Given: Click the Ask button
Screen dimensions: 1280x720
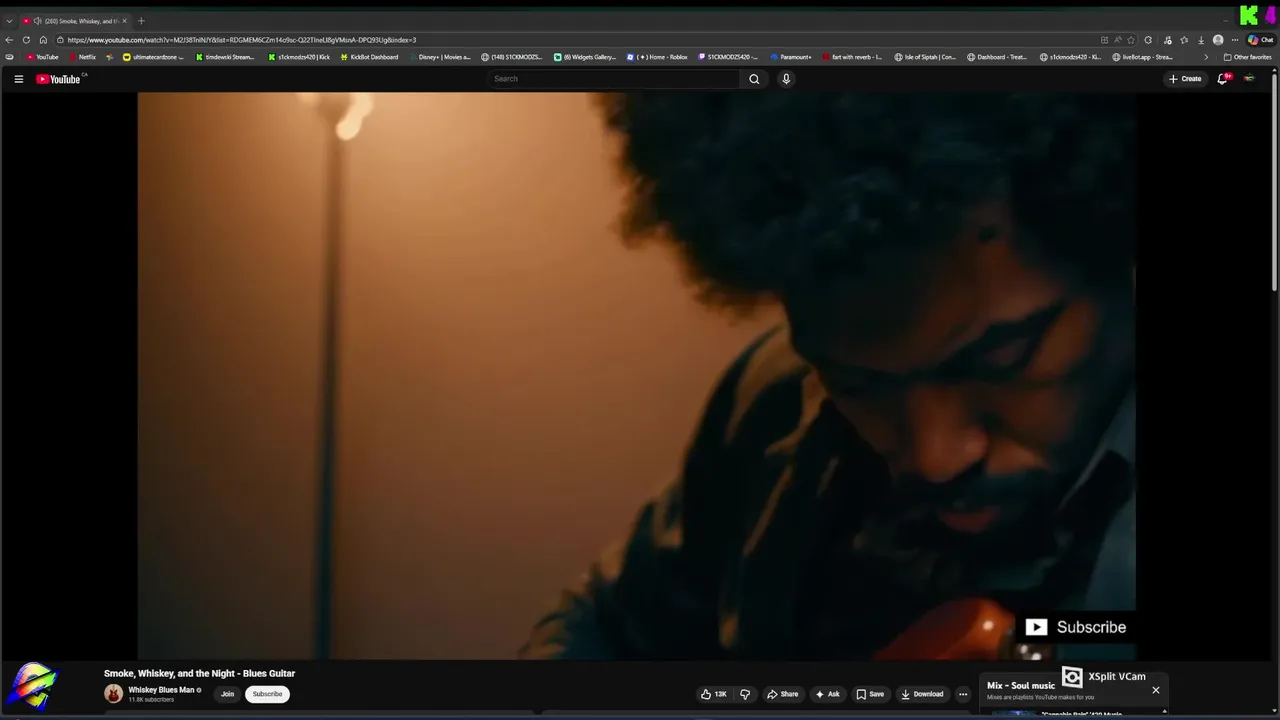Looking at the screenshot, I should coord(827,694).
